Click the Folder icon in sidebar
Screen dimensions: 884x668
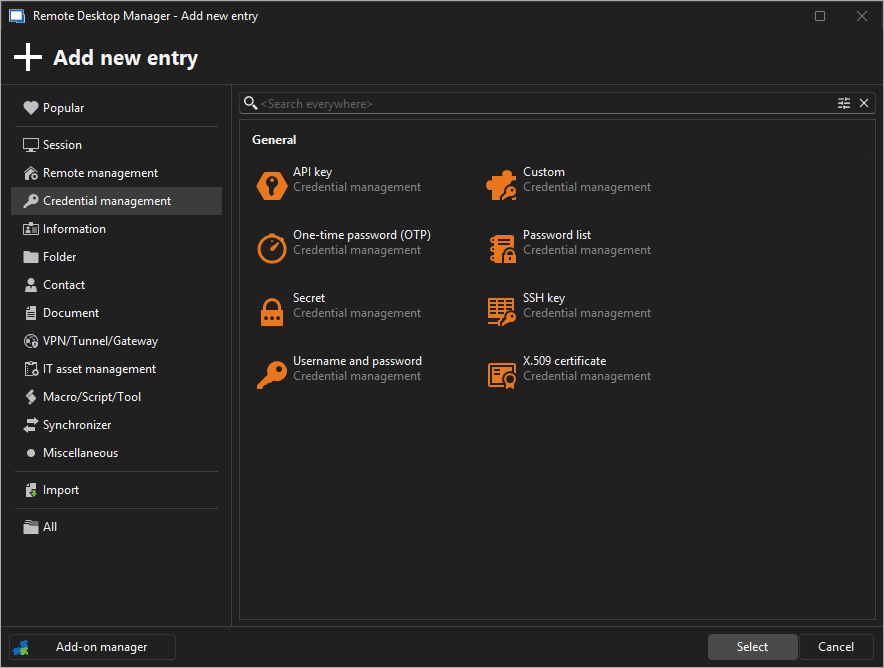(30, 257)
